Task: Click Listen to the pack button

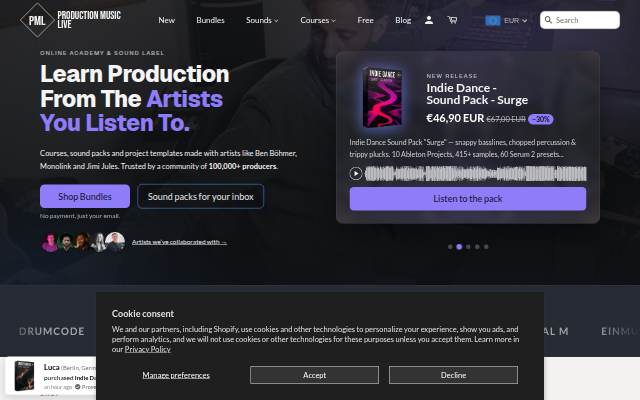Action: 468,199
